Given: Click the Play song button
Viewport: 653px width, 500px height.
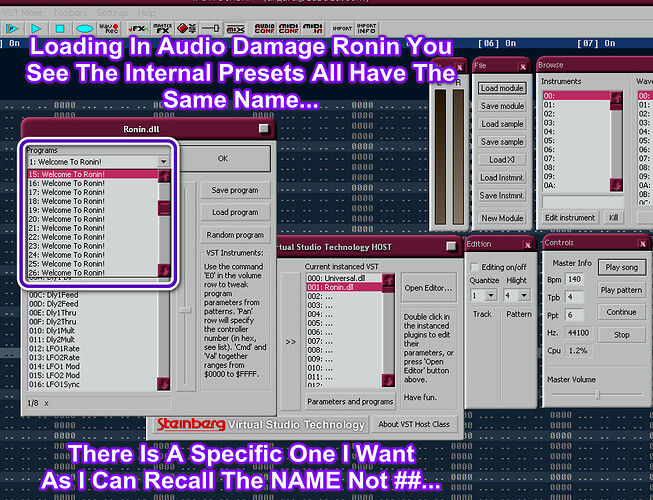Looking at the screenshot, I should pyautogui.click(x=621, y=267).
